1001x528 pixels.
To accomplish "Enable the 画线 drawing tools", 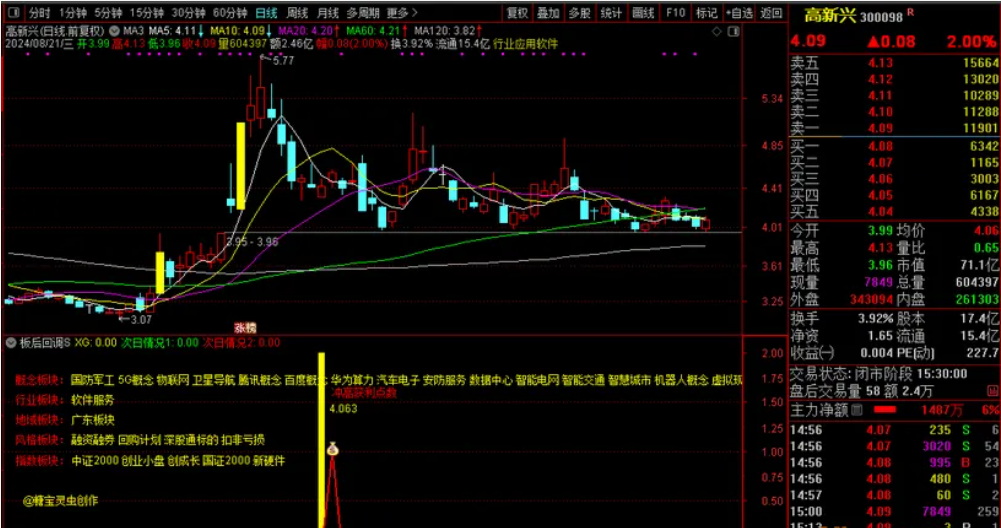I will 644,14.
